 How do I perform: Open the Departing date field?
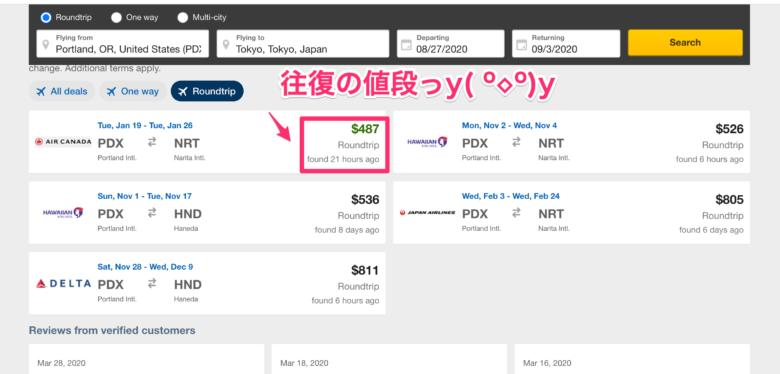(x=451, y=44)
